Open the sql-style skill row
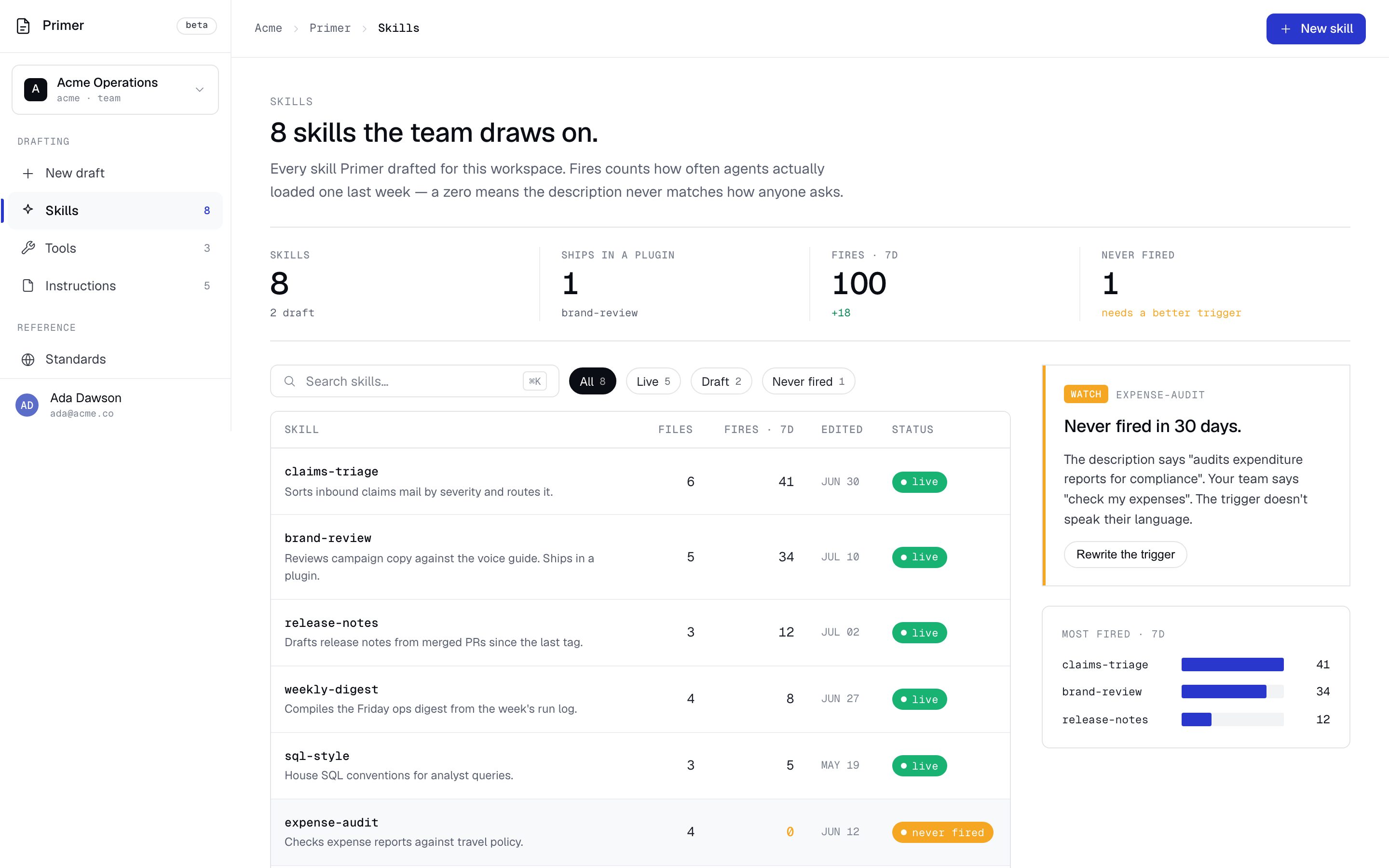1389x868 pixels. 640,766
